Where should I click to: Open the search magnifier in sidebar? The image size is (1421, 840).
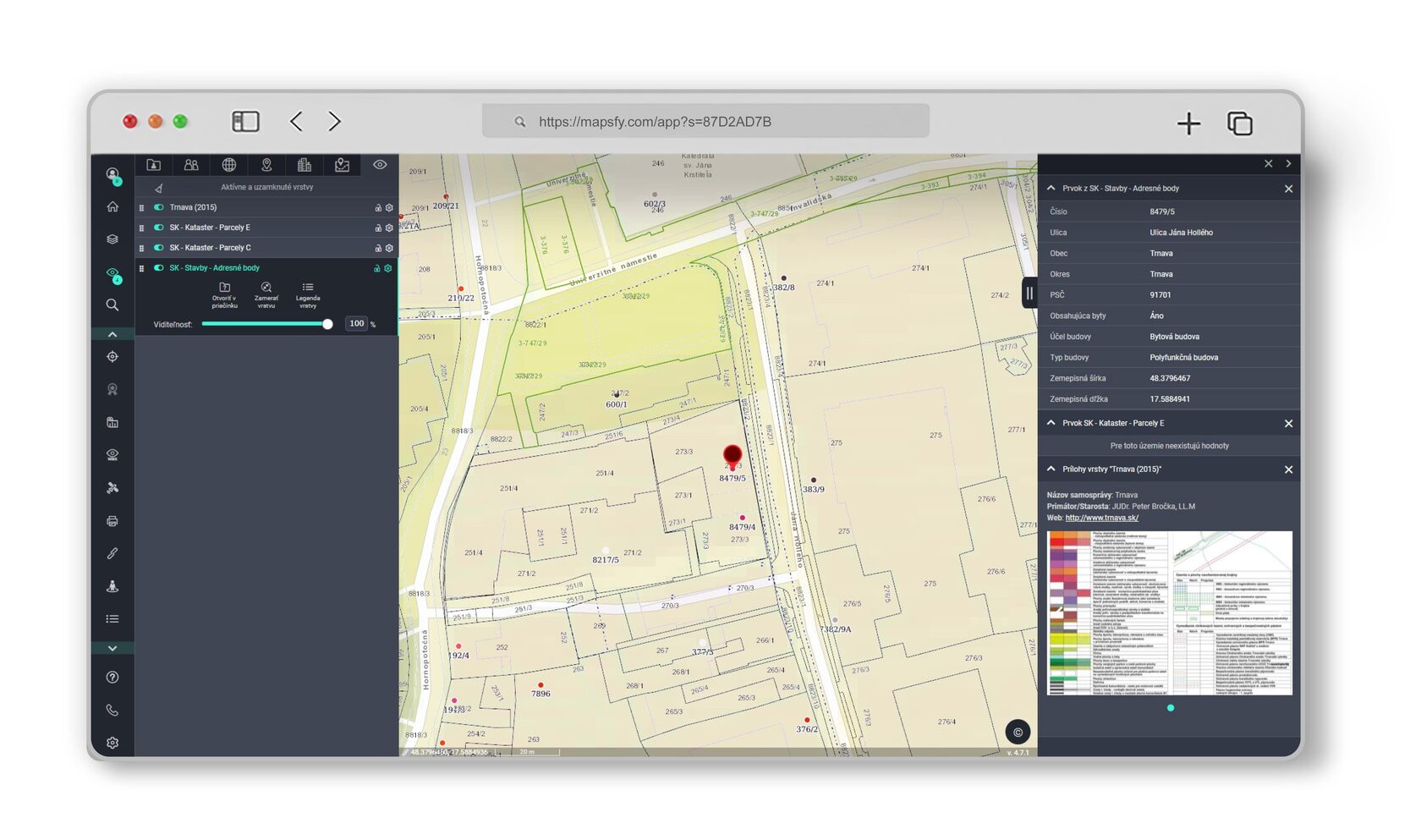pos(112,305)
